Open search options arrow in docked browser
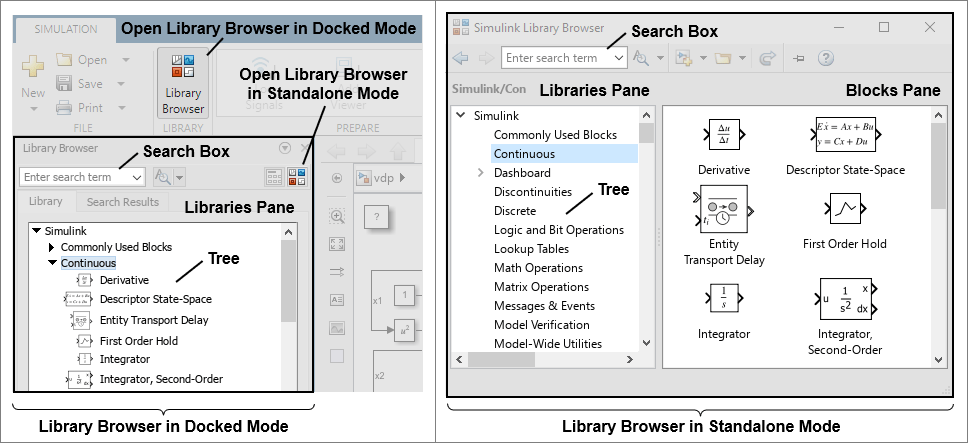The image size is (968, 443). click(180, 178)
